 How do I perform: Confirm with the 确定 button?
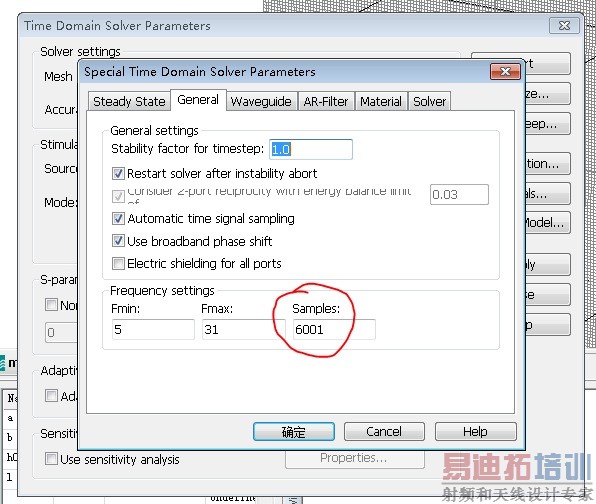(x=294, y=432)
